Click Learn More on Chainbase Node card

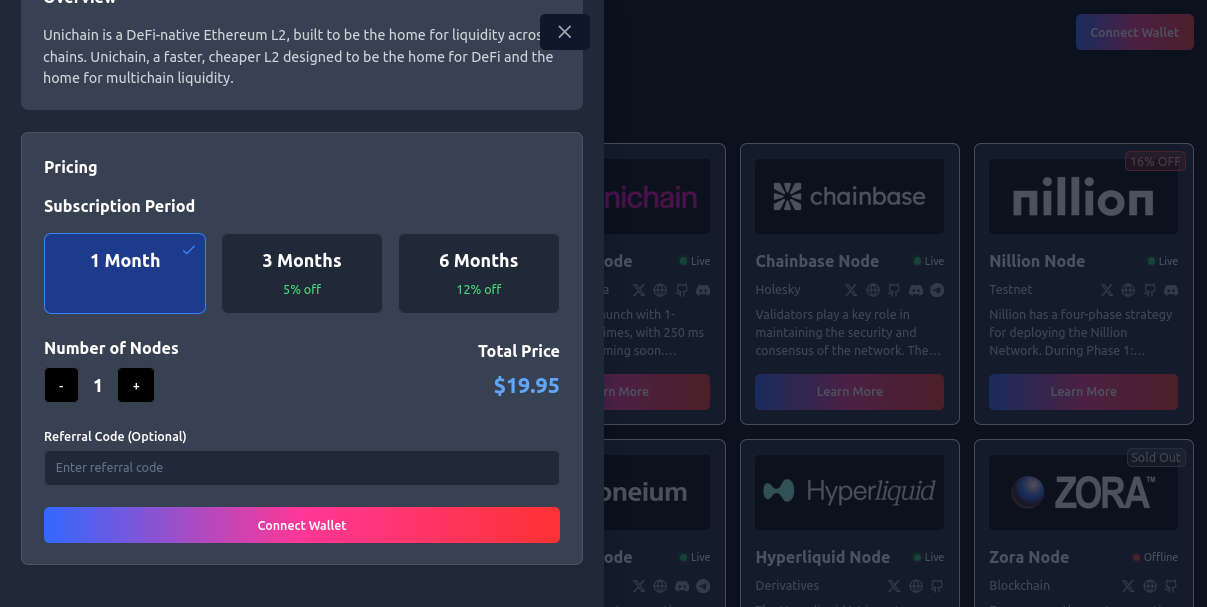pyautogui.click(x=849, y=392)
